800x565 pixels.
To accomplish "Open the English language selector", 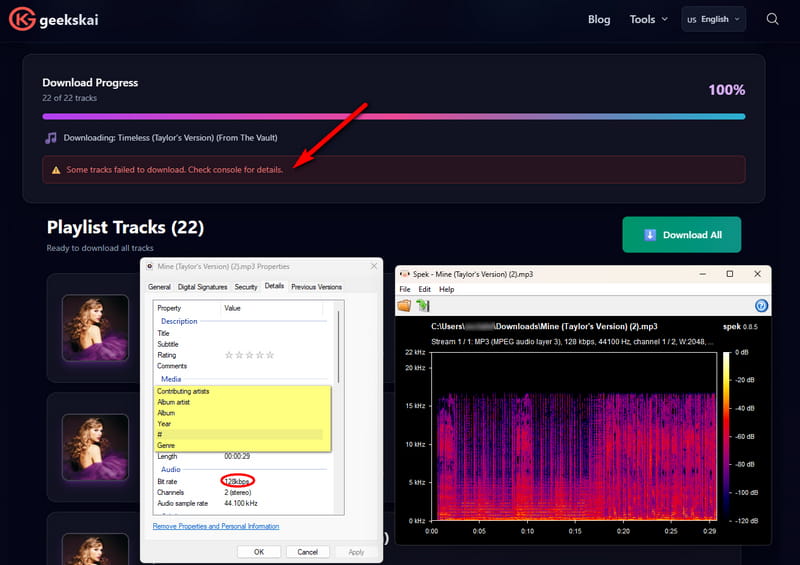I will pos(713,19).
